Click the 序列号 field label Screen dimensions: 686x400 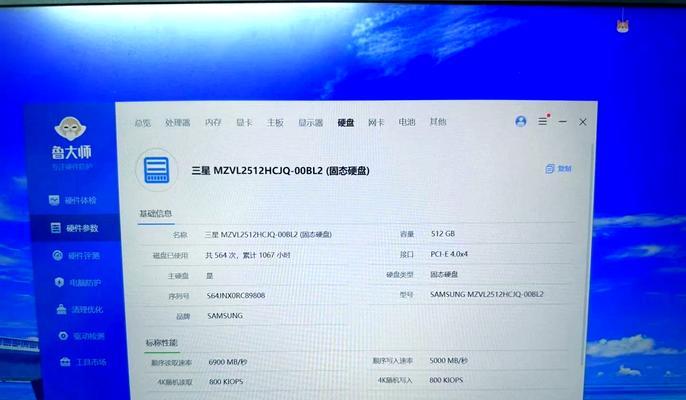pos(179,296)
